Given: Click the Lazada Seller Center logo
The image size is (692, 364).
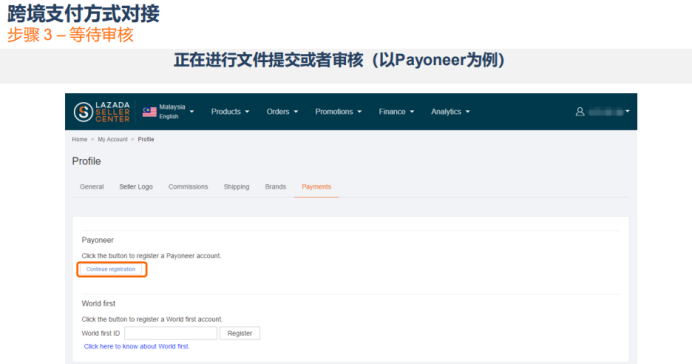Looking at the screenshot, I should click(x=102, y=112).
